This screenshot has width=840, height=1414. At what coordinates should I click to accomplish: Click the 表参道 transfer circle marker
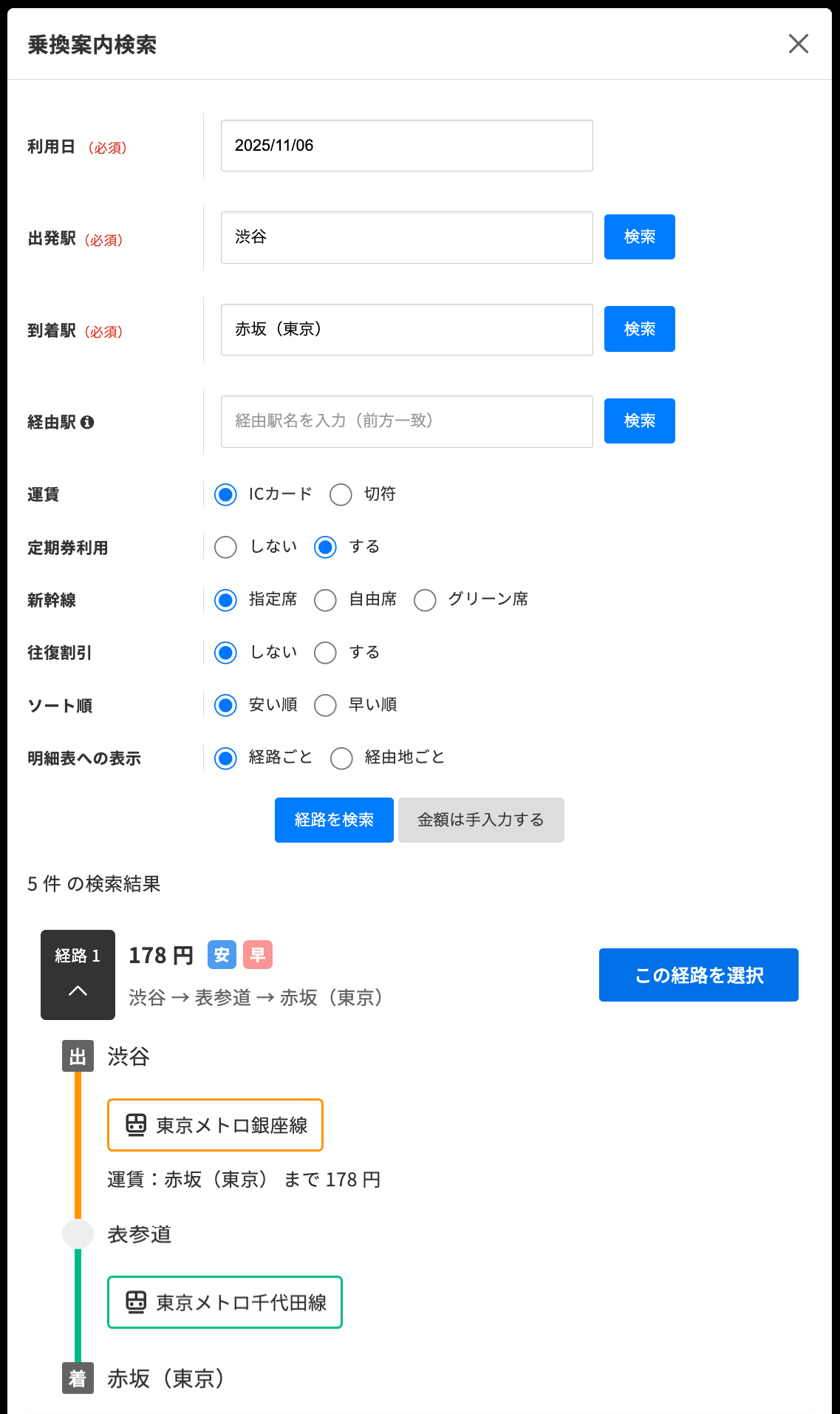pos(78,1234)
